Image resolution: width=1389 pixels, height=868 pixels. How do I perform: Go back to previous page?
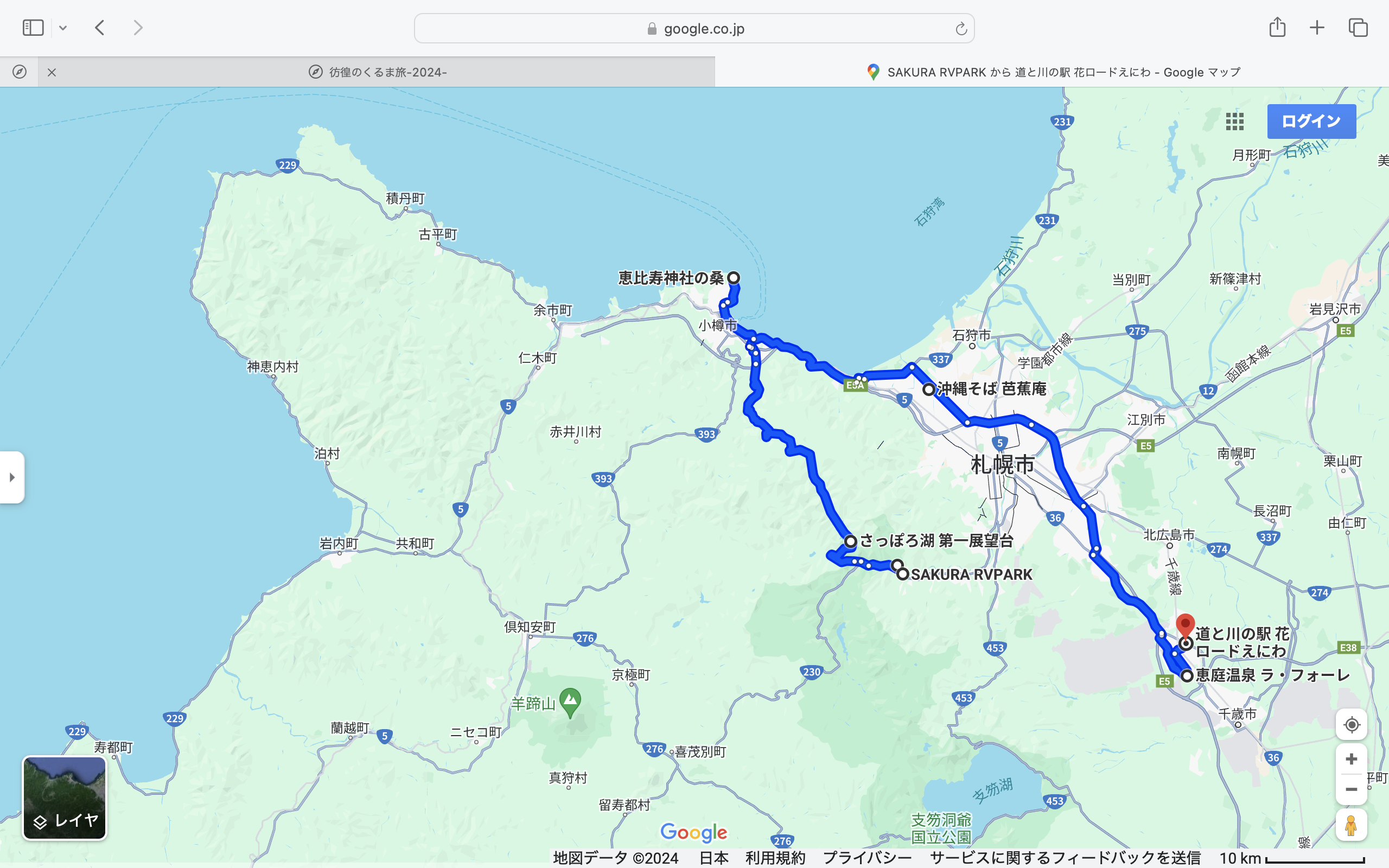(100, 28)
